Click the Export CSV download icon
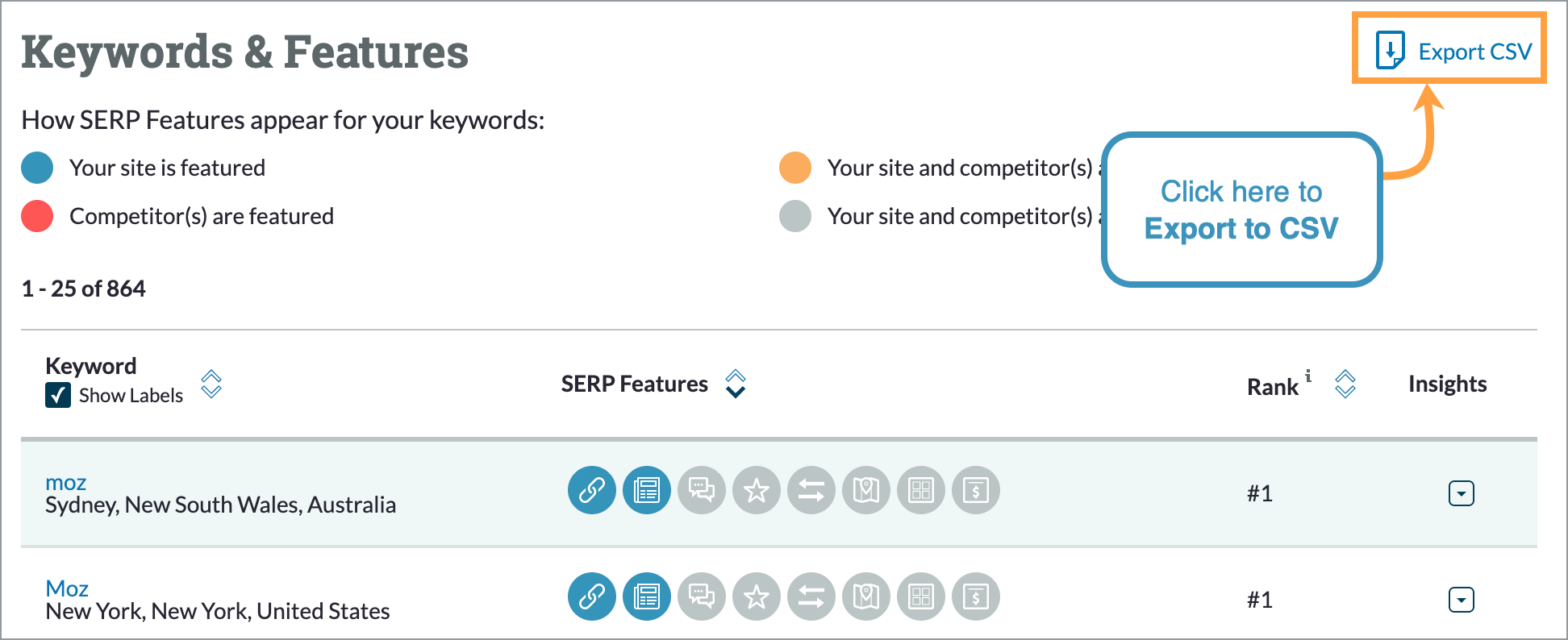The height and width of the screenshot is (640, 1568). [1389, 50]
